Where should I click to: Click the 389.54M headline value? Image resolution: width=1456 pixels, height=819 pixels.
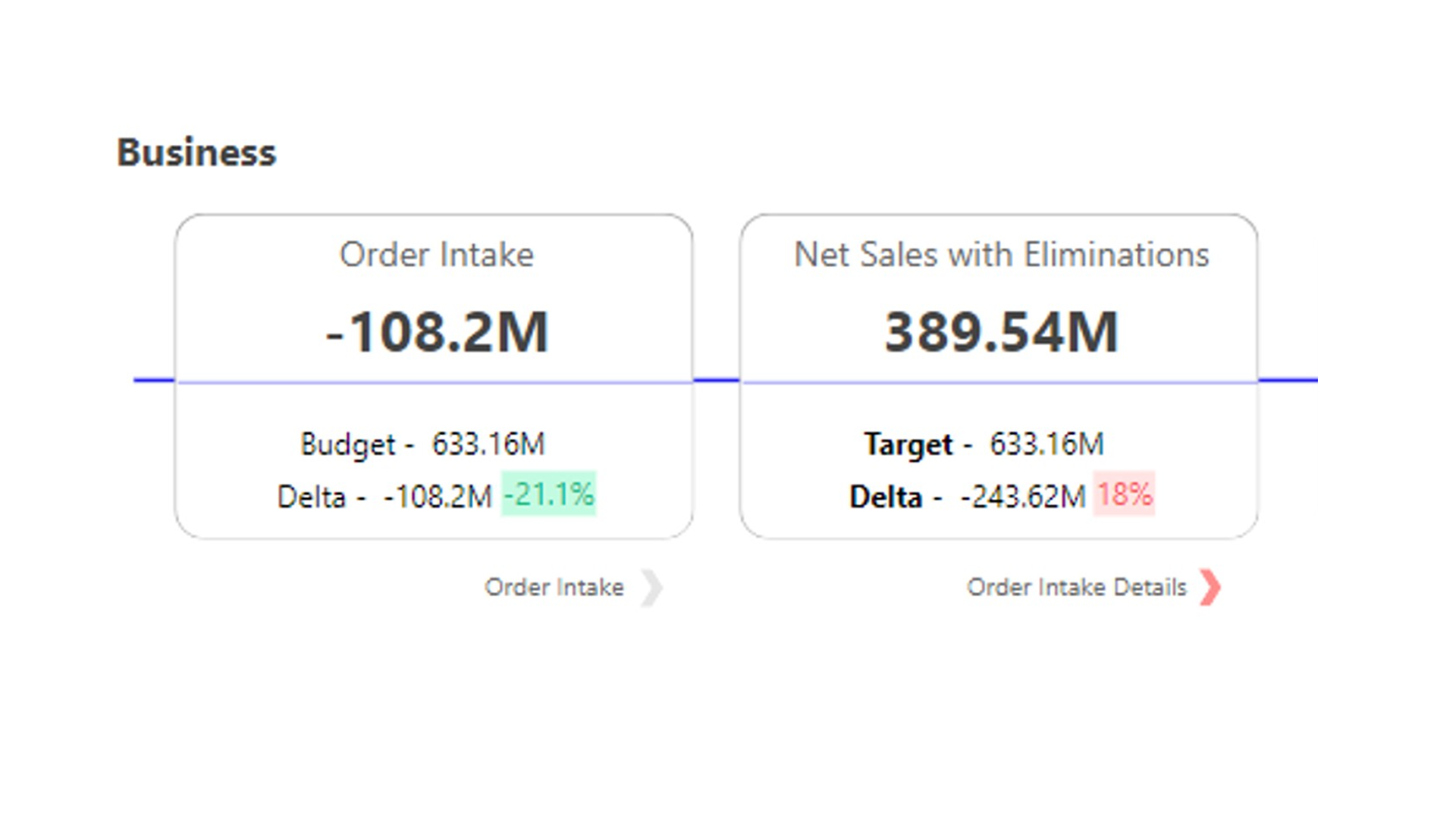coord(1001,332)
